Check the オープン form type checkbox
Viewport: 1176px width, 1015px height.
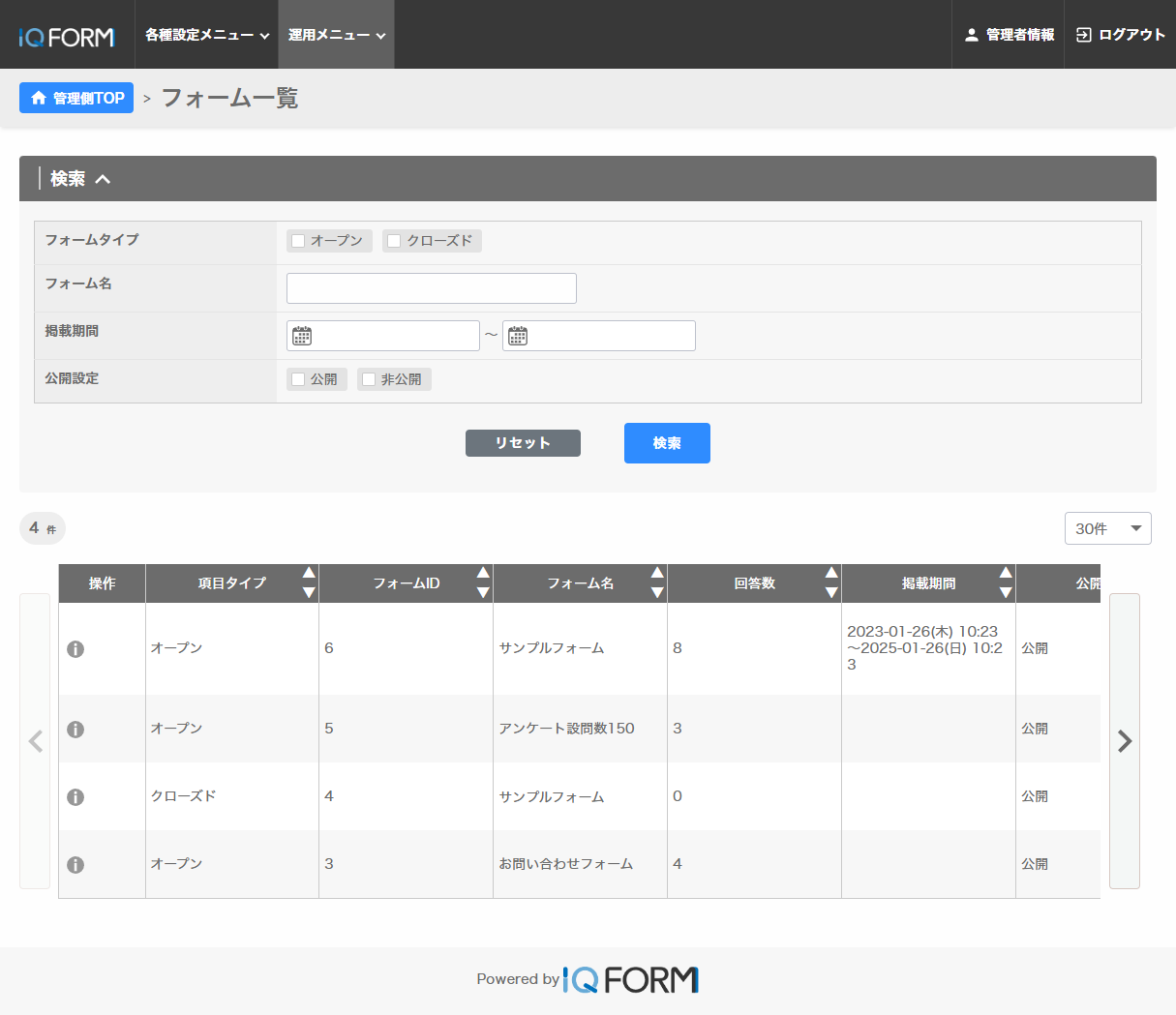(299, 241)
